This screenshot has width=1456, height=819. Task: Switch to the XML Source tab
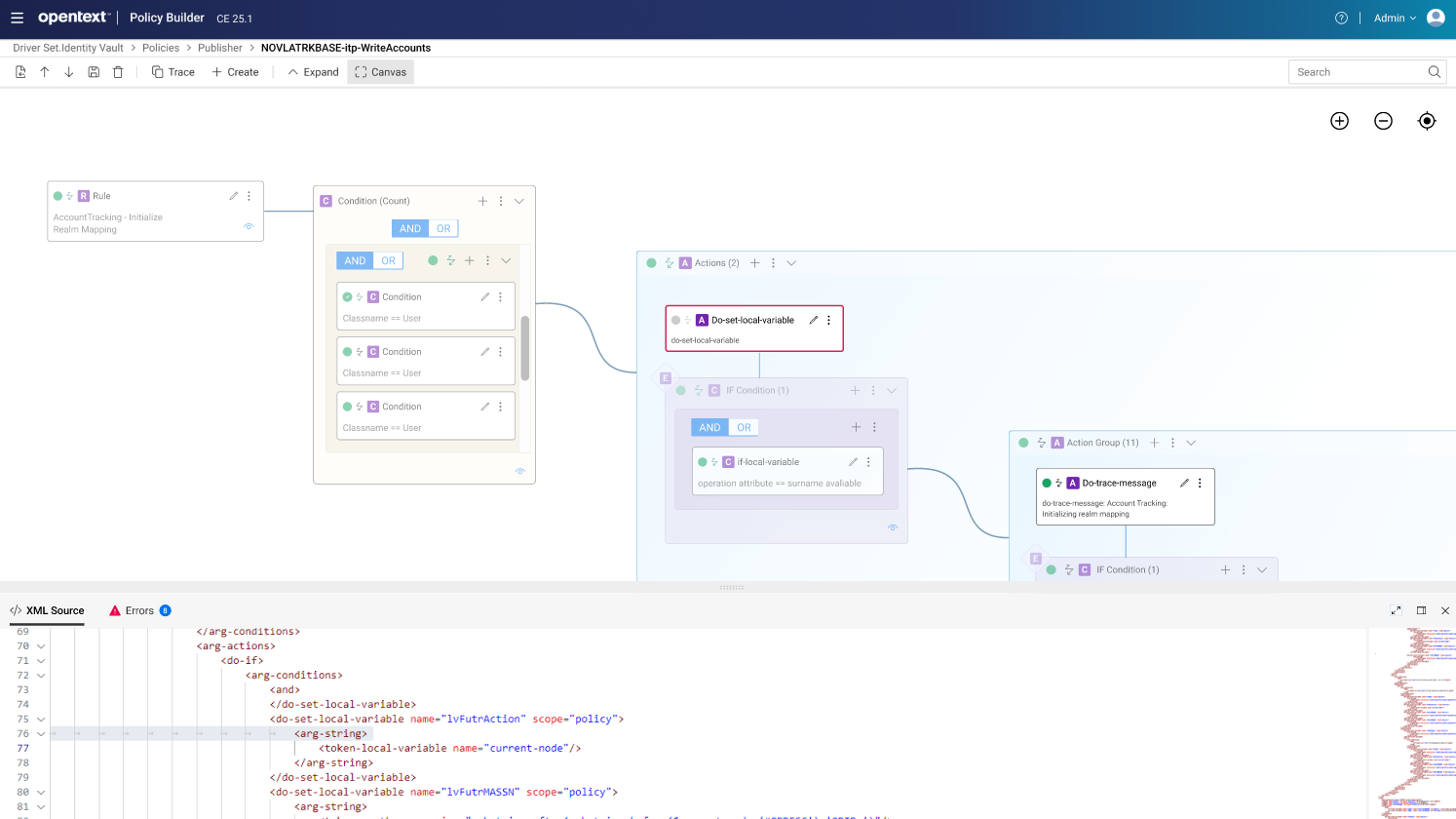(x=47, y=610)
